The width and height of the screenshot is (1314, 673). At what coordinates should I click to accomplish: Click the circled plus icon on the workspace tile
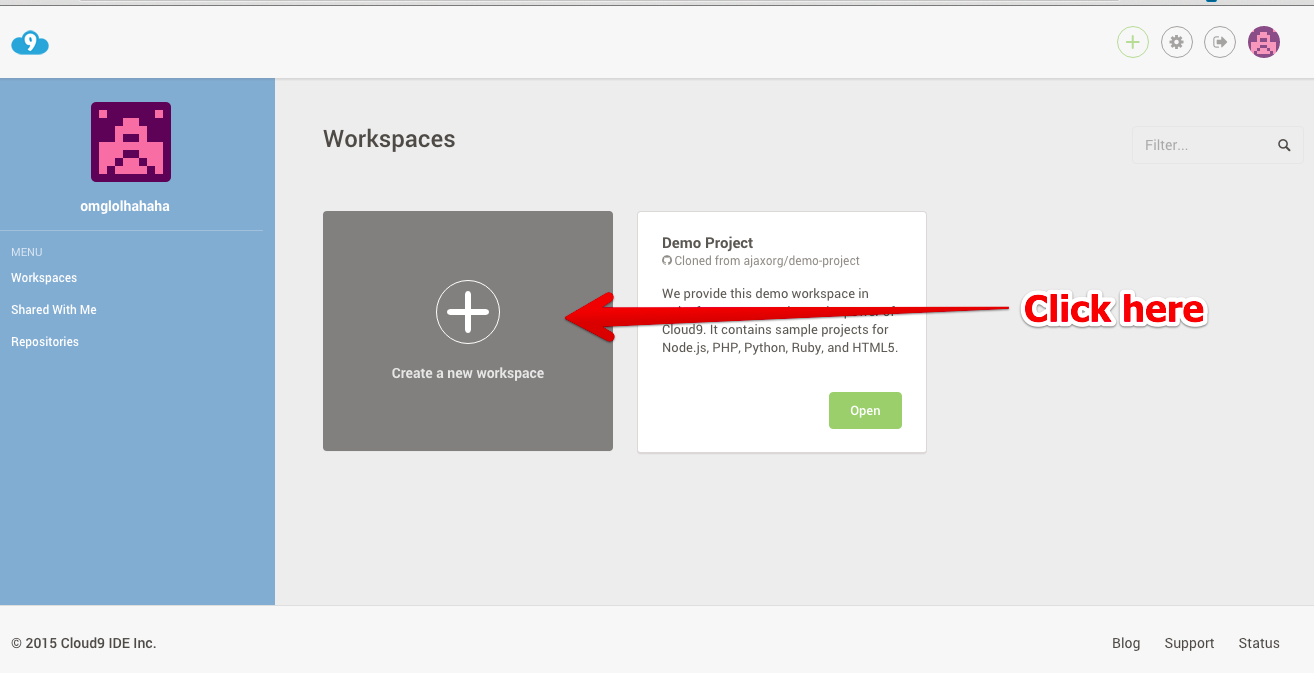468,313
